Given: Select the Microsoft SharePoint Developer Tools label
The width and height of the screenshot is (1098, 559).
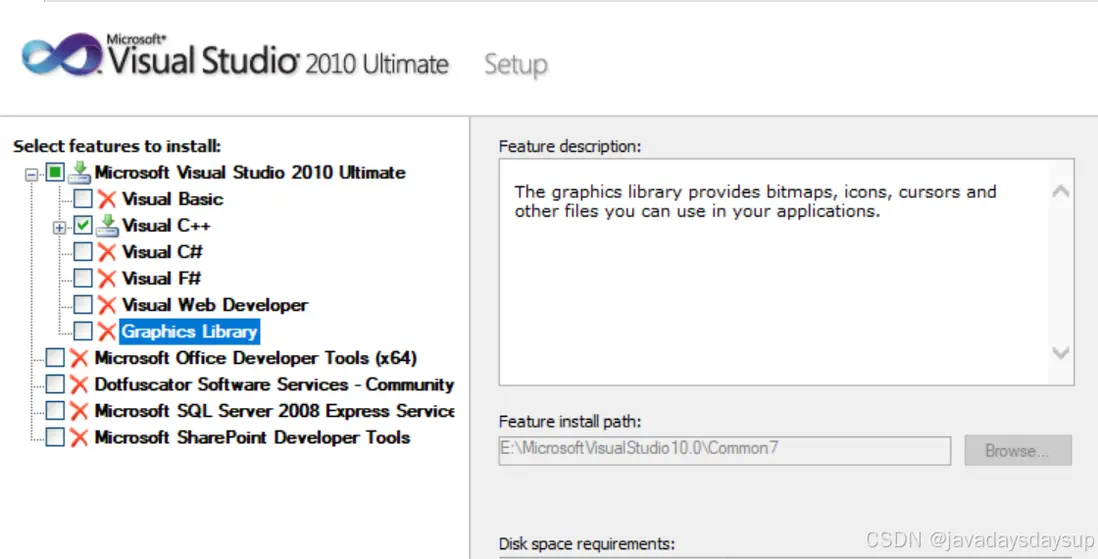Looking at the screenshot, I should click(x=252, y=438).
